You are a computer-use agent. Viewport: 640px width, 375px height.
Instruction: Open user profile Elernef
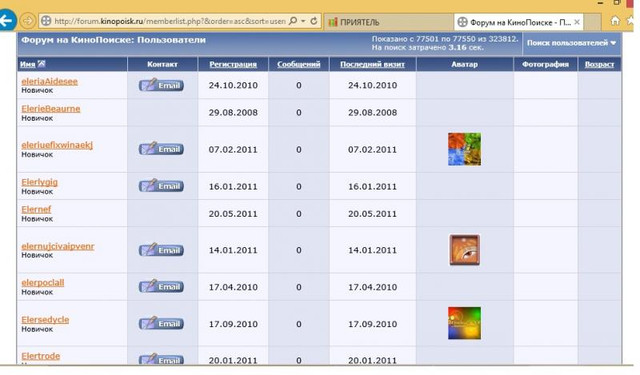click(36, 209)
